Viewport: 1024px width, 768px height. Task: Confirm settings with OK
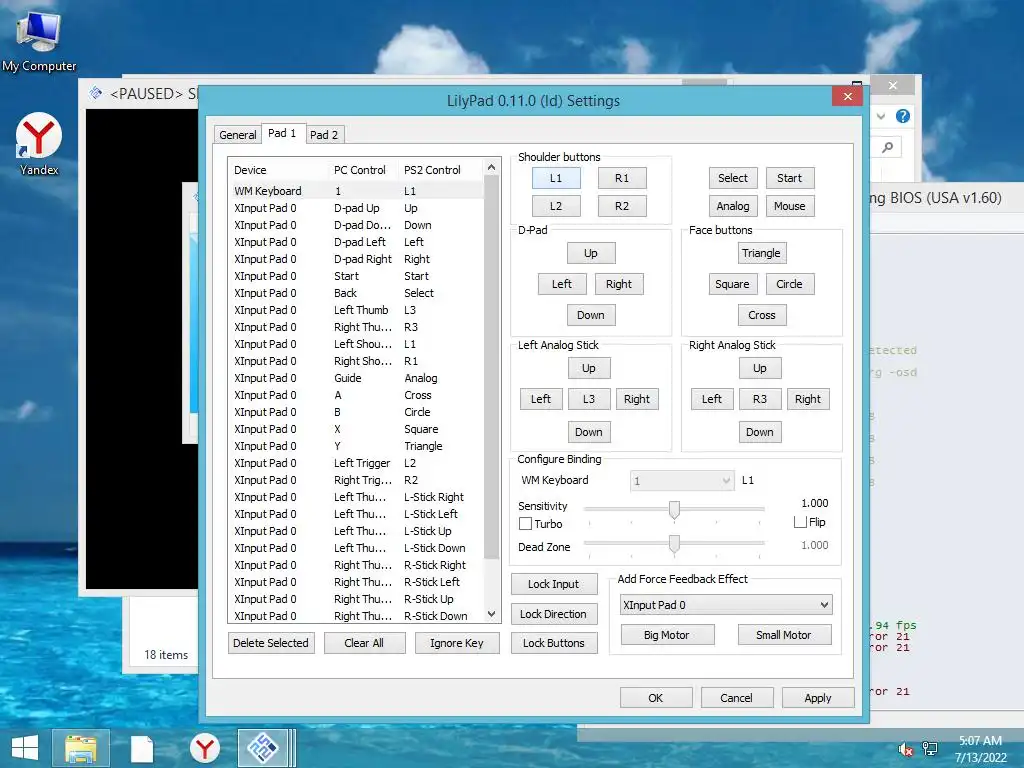point(656,697)
